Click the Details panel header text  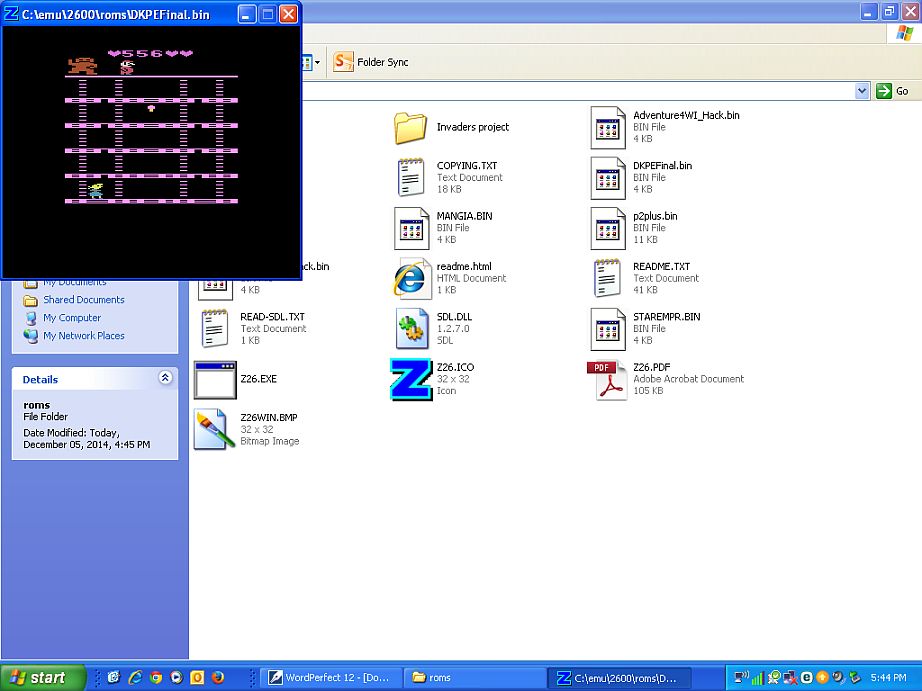[40, 379]
